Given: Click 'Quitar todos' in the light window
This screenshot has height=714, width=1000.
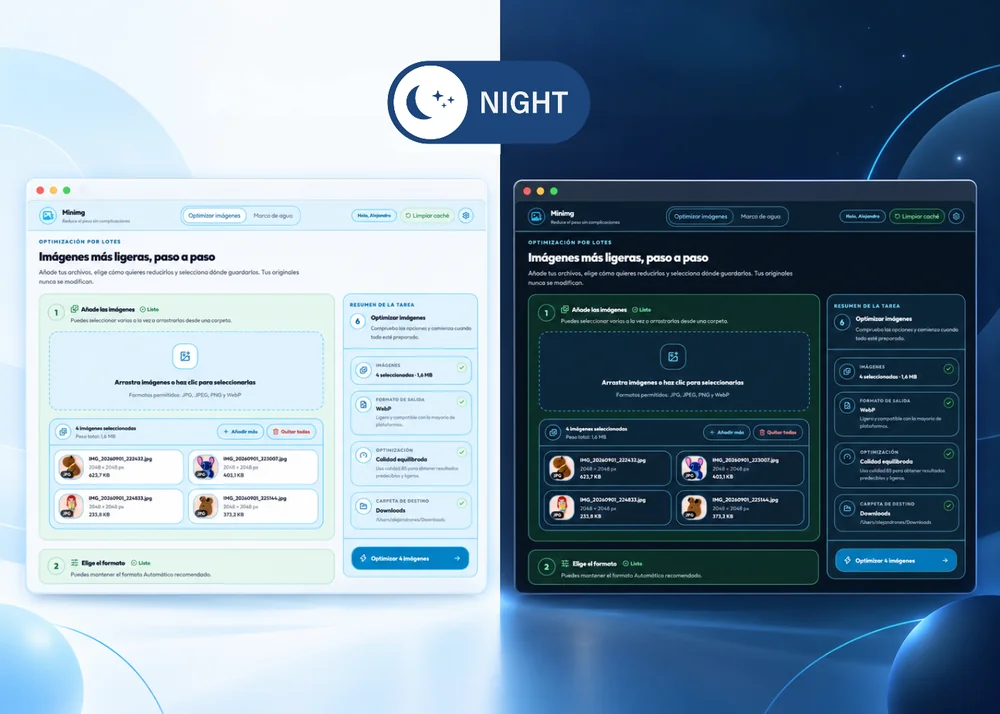Looking at the screenshot, I should tap(291, 432).
